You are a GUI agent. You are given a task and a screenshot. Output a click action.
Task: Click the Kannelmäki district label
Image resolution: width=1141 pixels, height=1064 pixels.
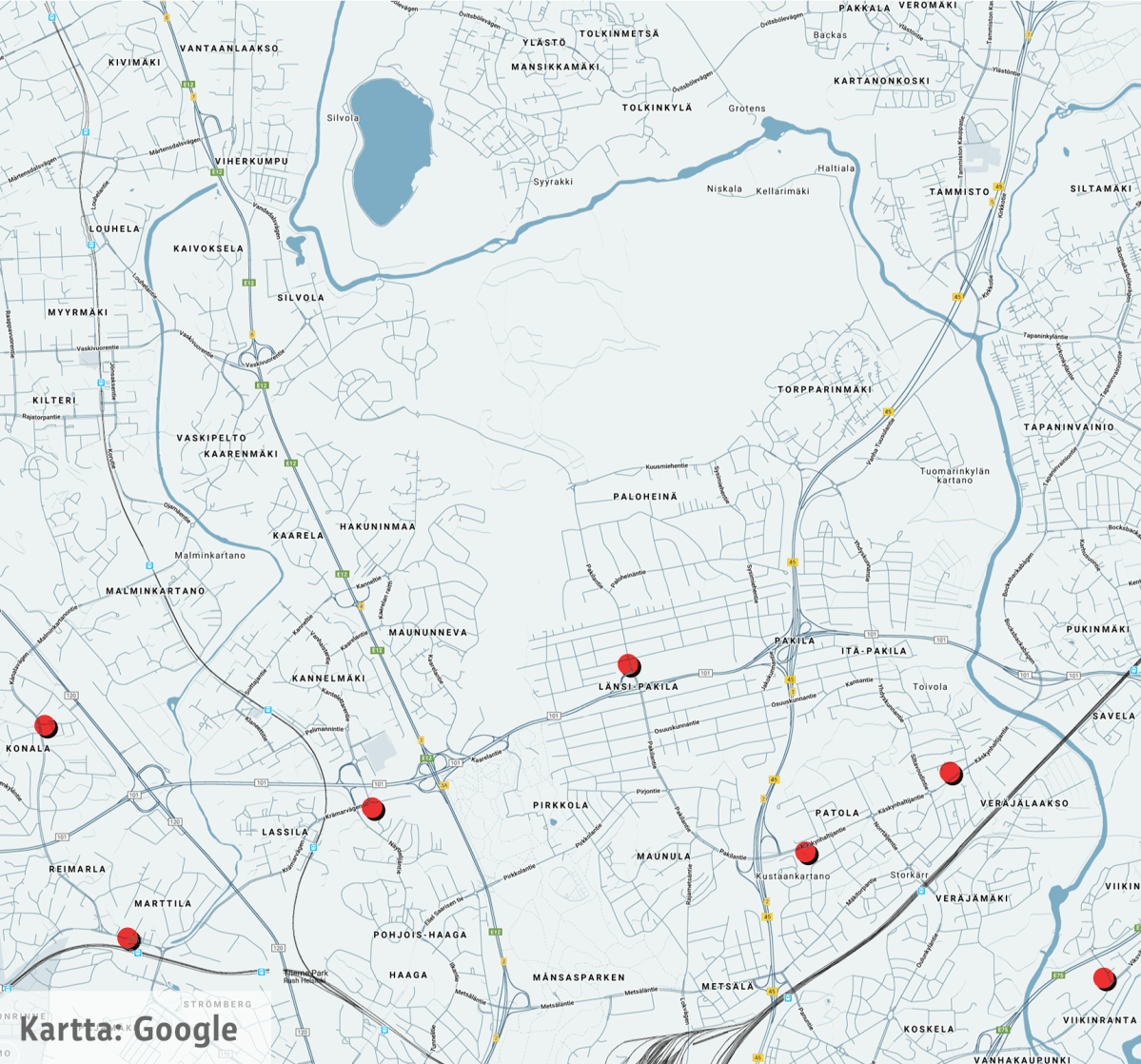point(329,679)
